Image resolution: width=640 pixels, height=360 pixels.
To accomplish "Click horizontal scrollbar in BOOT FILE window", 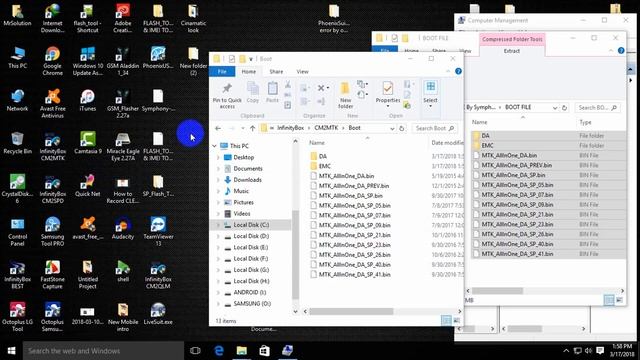I will [497, 291].
